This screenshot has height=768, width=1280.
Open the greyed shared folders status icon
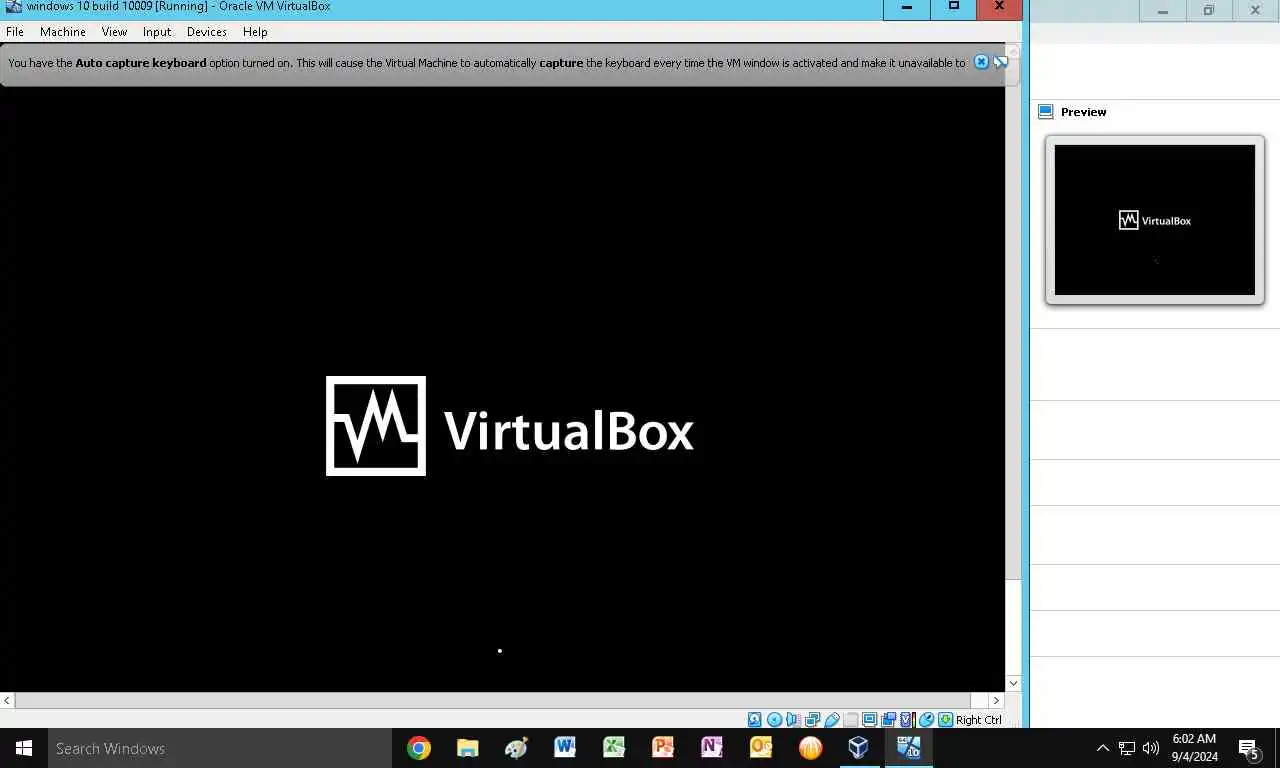point(851,719)
